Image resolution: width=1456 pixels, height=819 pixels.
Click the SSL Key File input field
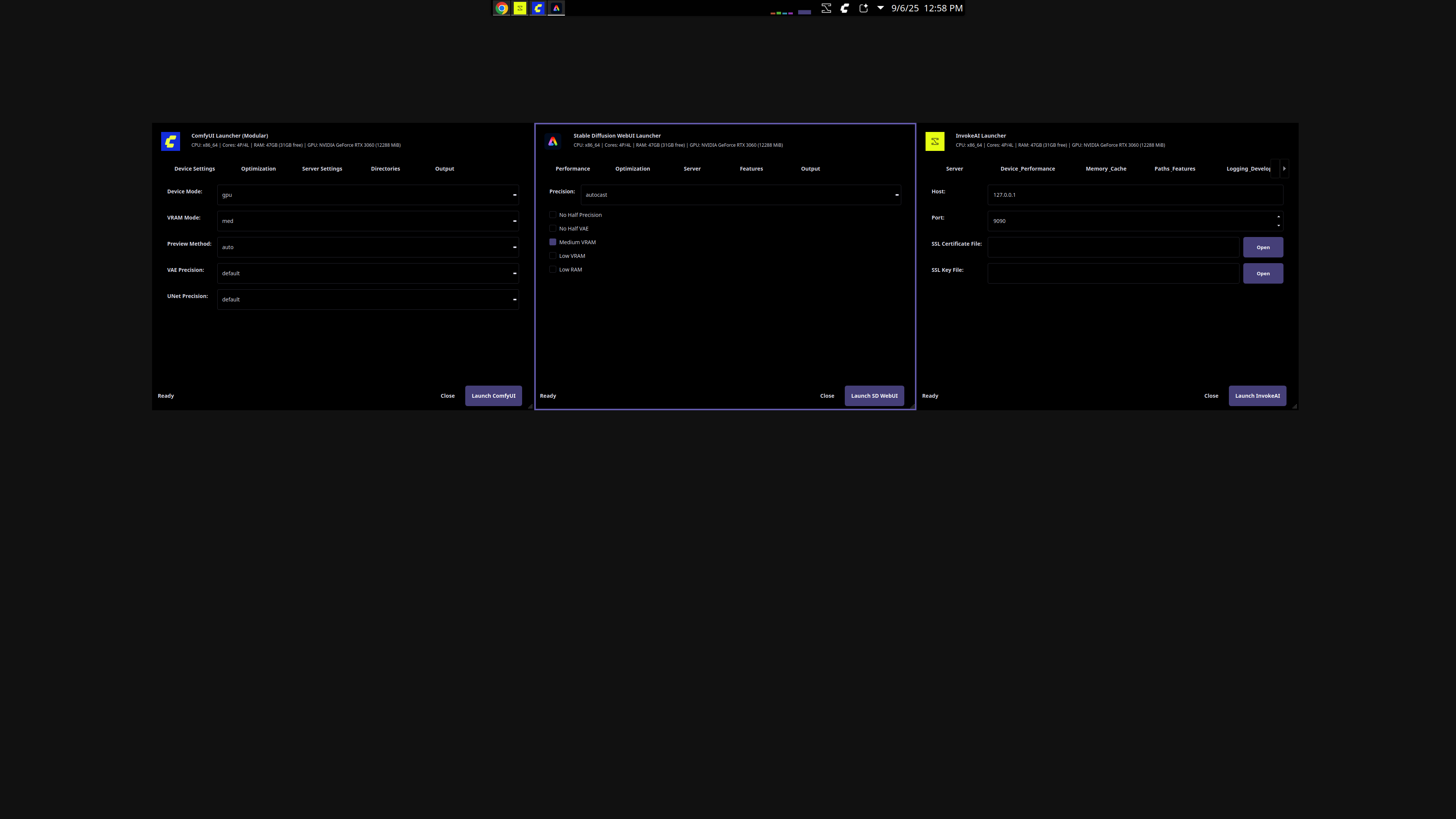[1114, 273]
